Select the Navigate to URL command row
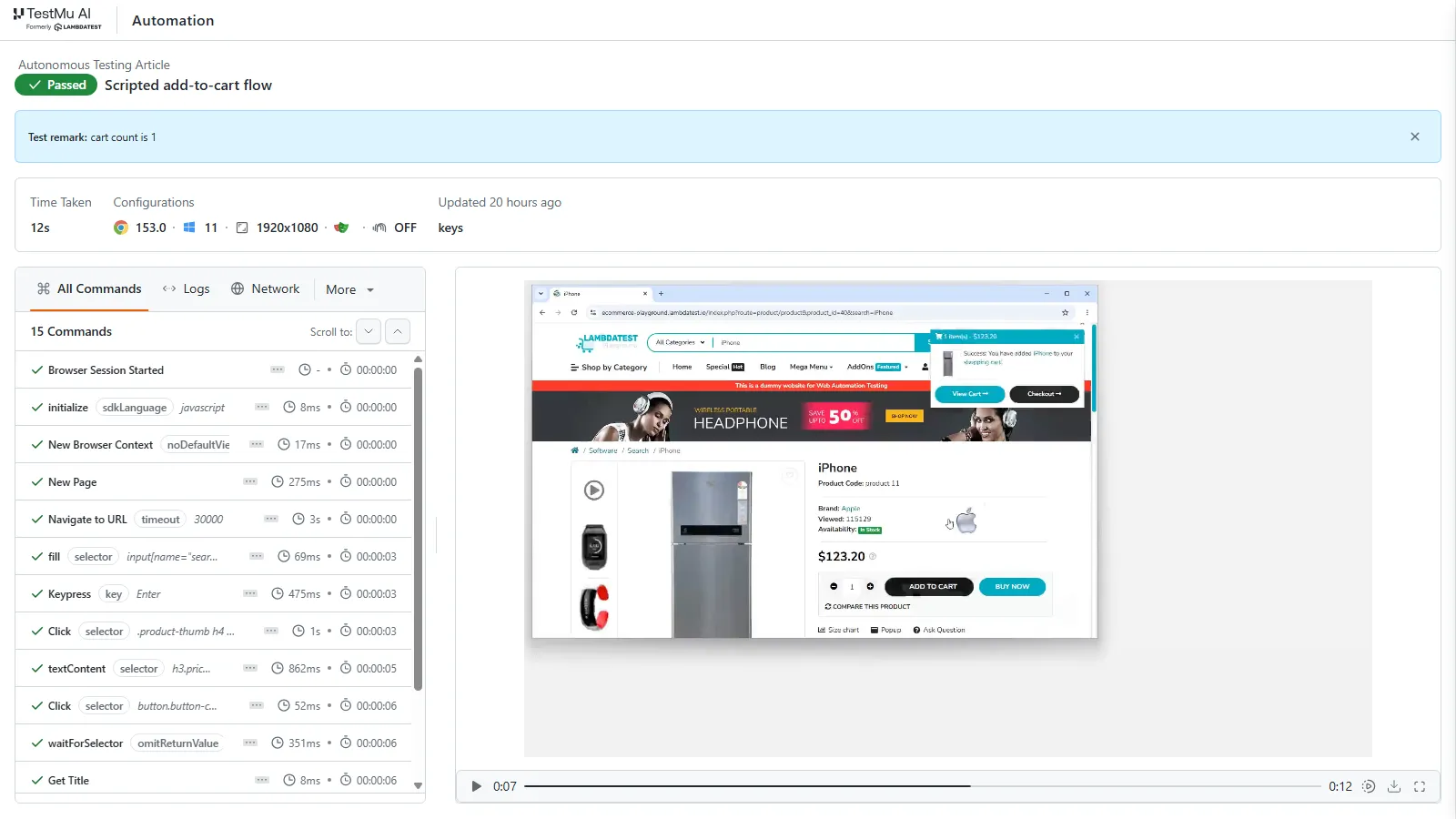The height and width of the screenshot is (819, 1456). tap(214, 519)
